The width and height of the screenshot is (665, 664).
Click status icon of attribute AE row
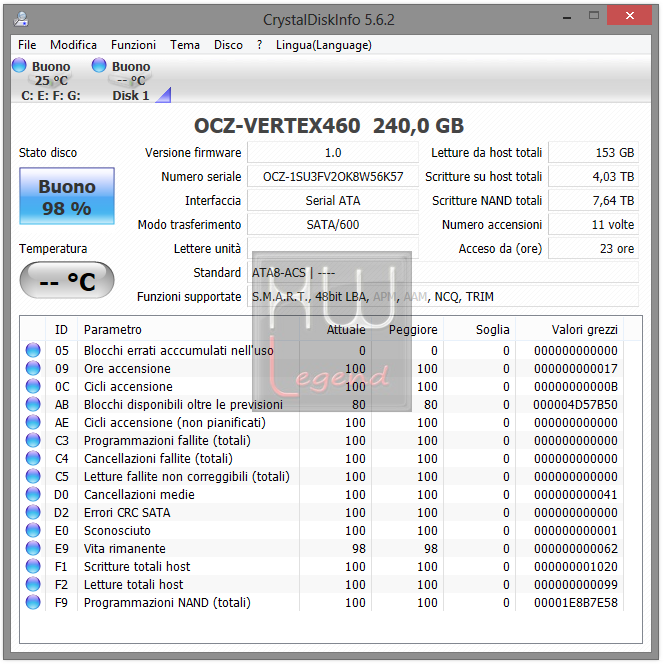tap(33, 422)
